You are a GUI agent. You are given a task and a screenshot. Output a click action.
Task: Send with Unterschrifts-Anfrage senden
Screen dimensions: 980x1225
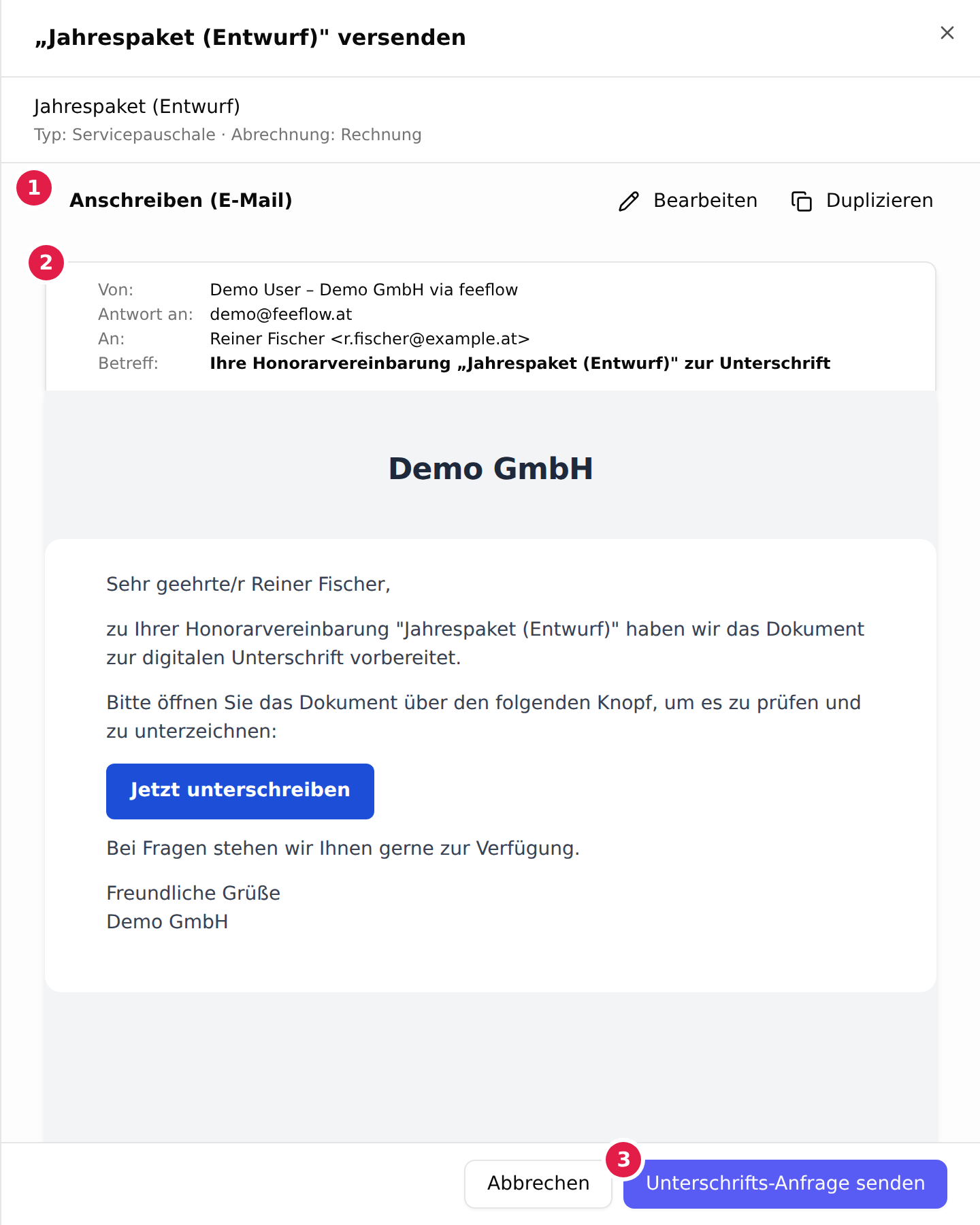point(785,1183)
